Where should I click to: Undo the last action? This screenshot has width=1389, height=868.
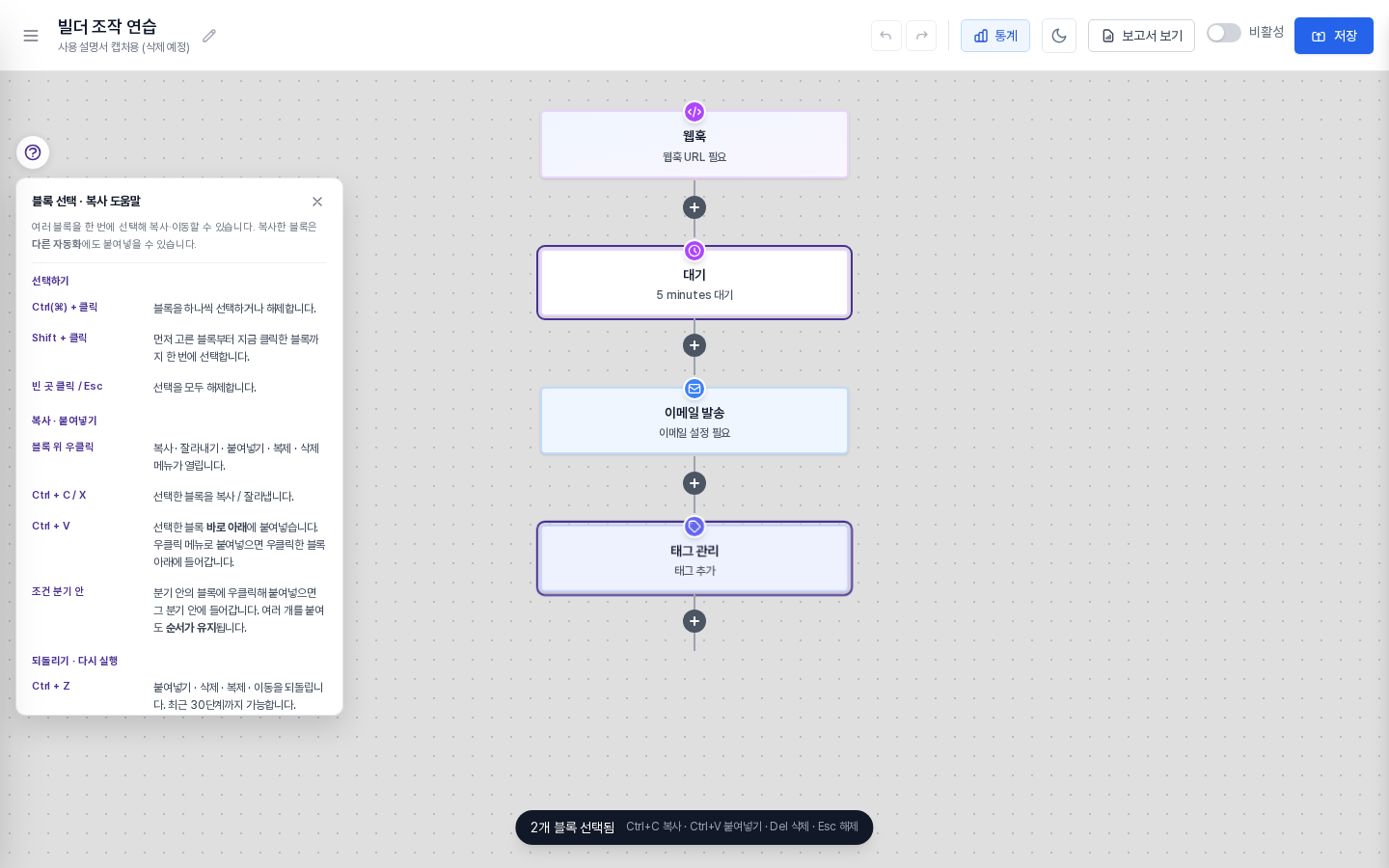(x=885, y=36)
